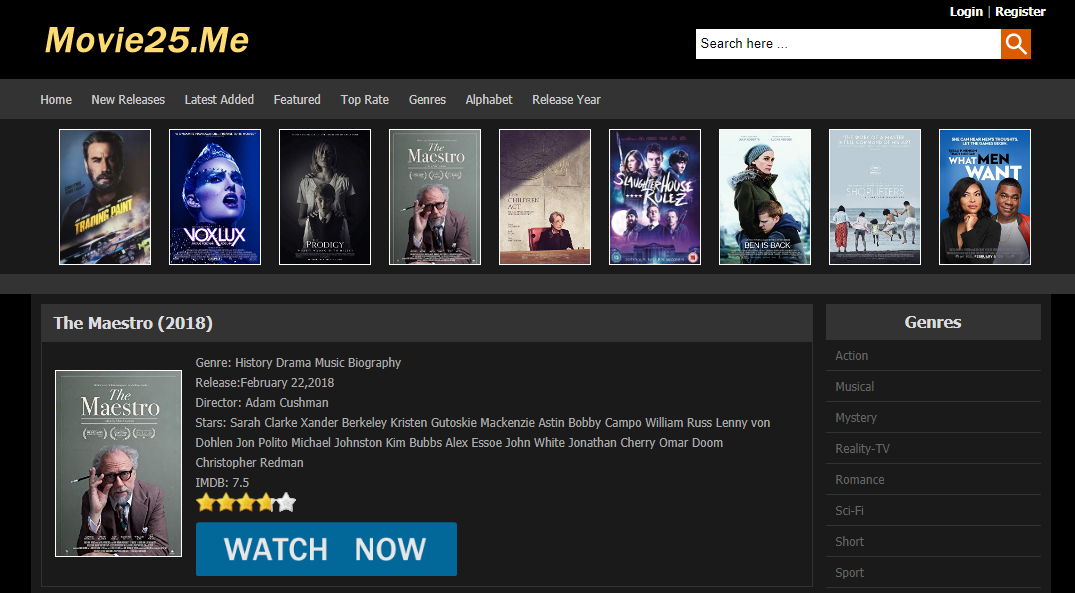Select the Trading Paint poster thumbnail
Image resolution: width=1075 pixels, height=593 pixels.
pos(105,197)
